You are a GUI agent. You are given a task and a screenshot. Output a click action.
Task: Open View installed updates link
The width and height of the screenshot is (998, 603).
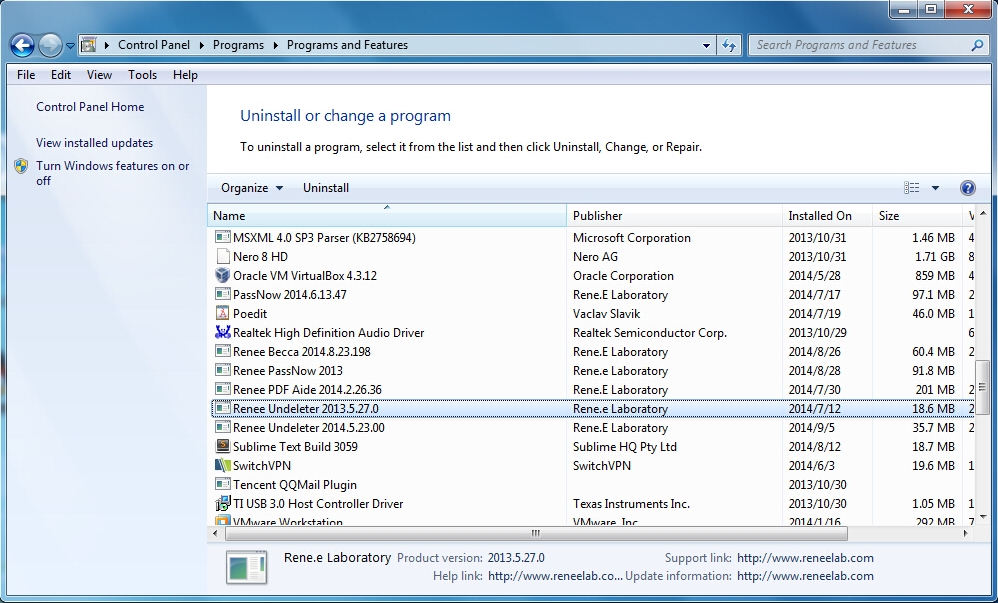click(94, 143)
